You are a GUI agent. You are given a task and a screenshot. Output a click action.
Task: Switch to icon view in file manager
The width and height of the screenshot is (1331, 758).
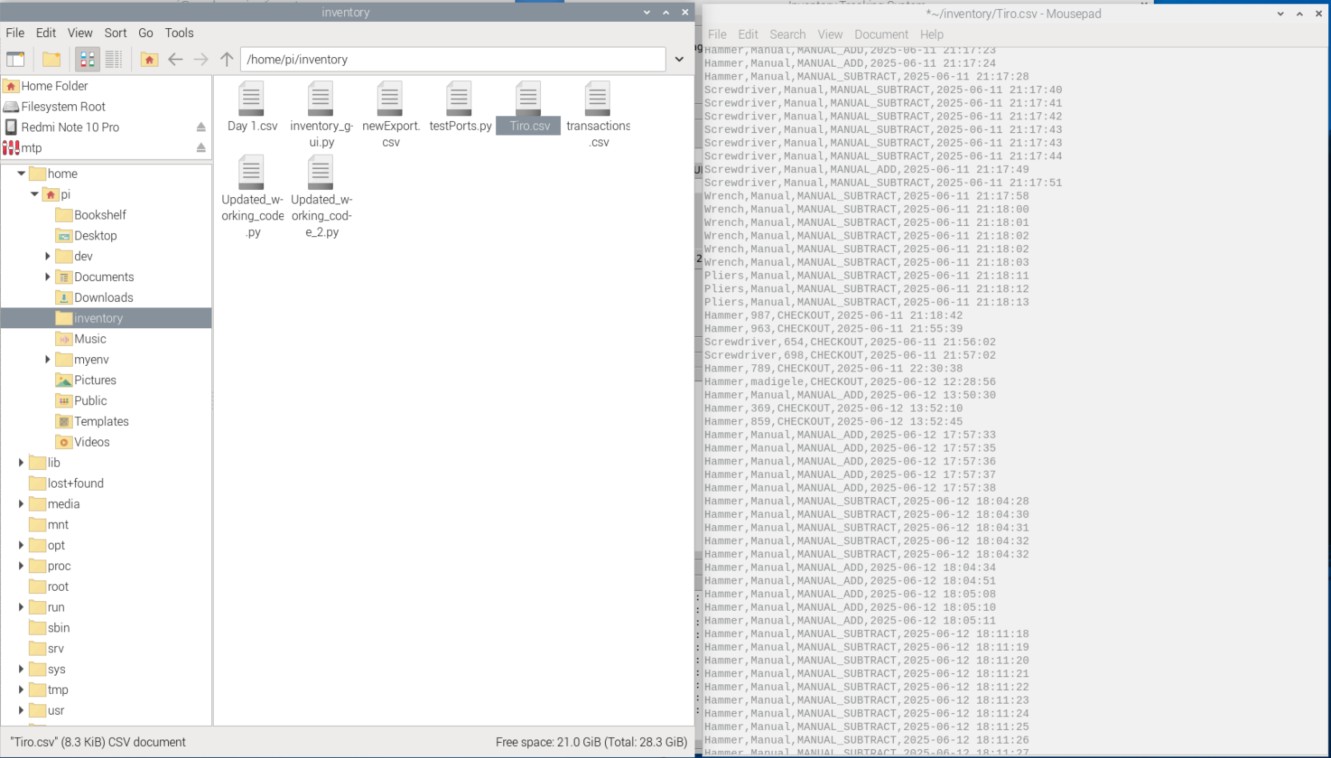coord(88,59)
